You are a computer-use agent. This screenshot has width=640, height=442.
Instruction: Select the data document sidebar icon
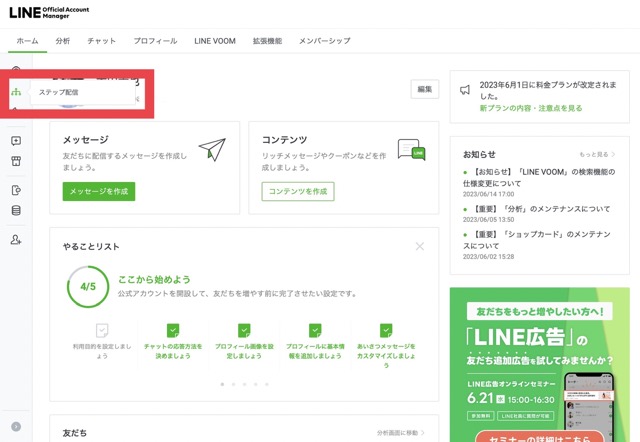click(16, 190)
